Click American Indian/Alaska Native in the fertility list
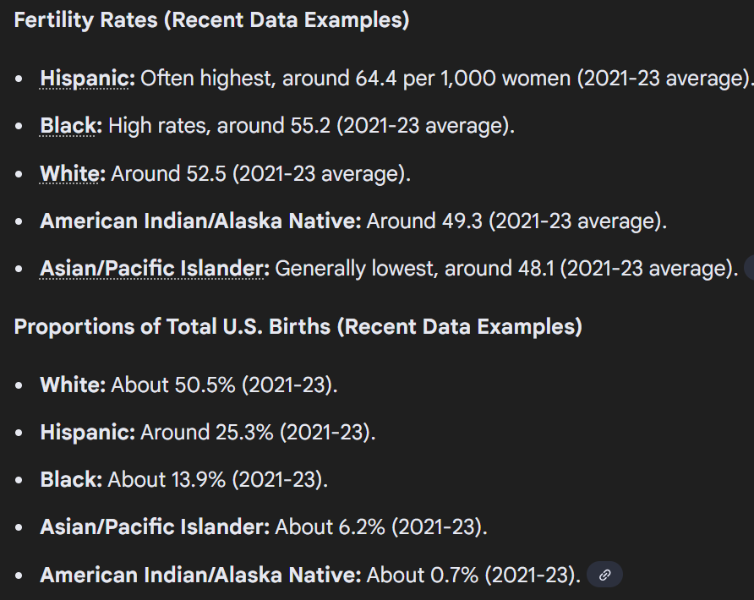Image resolution: width=754 pixels, height=600 pixels. pos(200,221)
